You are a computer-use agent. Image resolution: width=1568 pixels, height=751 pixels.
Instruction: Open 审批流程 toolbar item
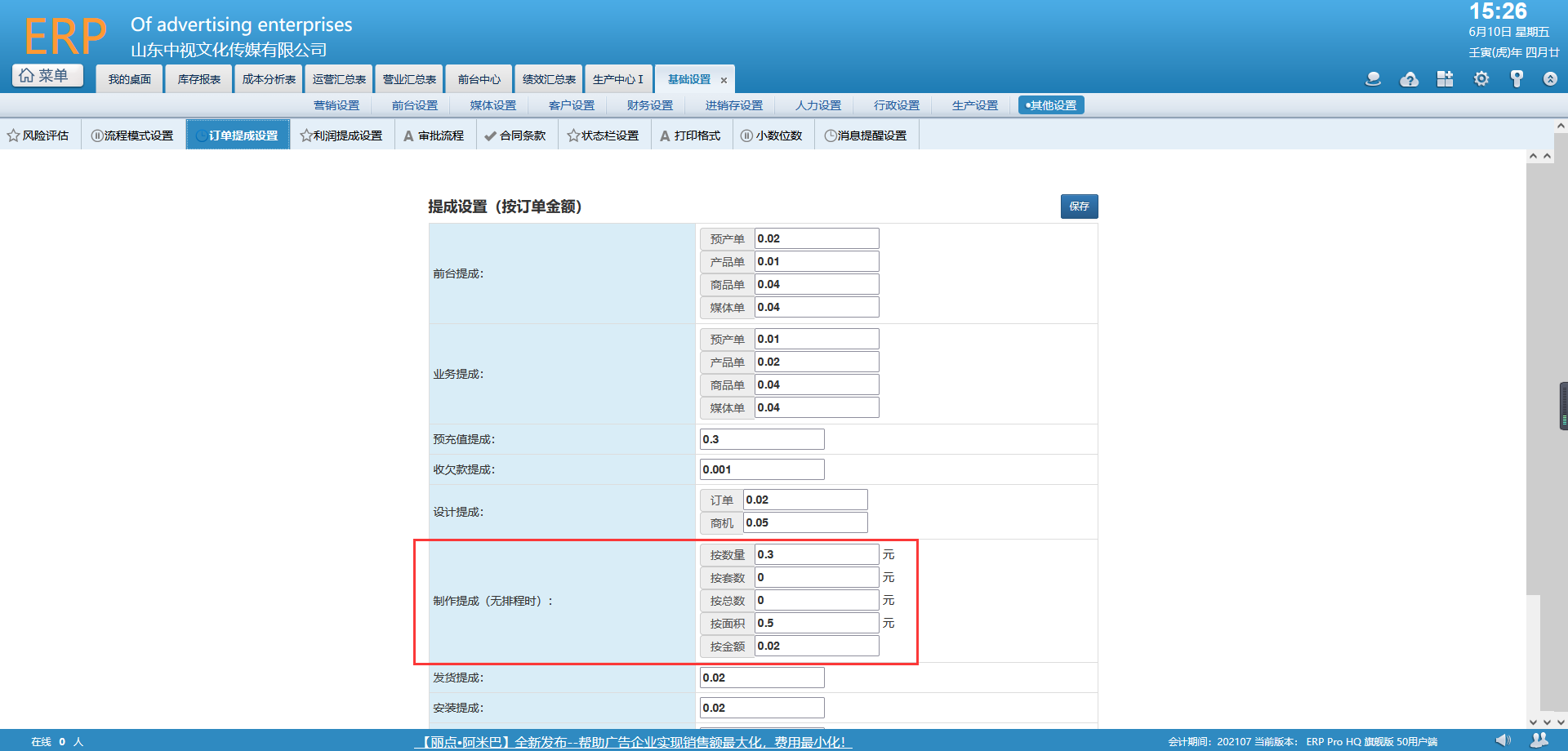(434, 136)
